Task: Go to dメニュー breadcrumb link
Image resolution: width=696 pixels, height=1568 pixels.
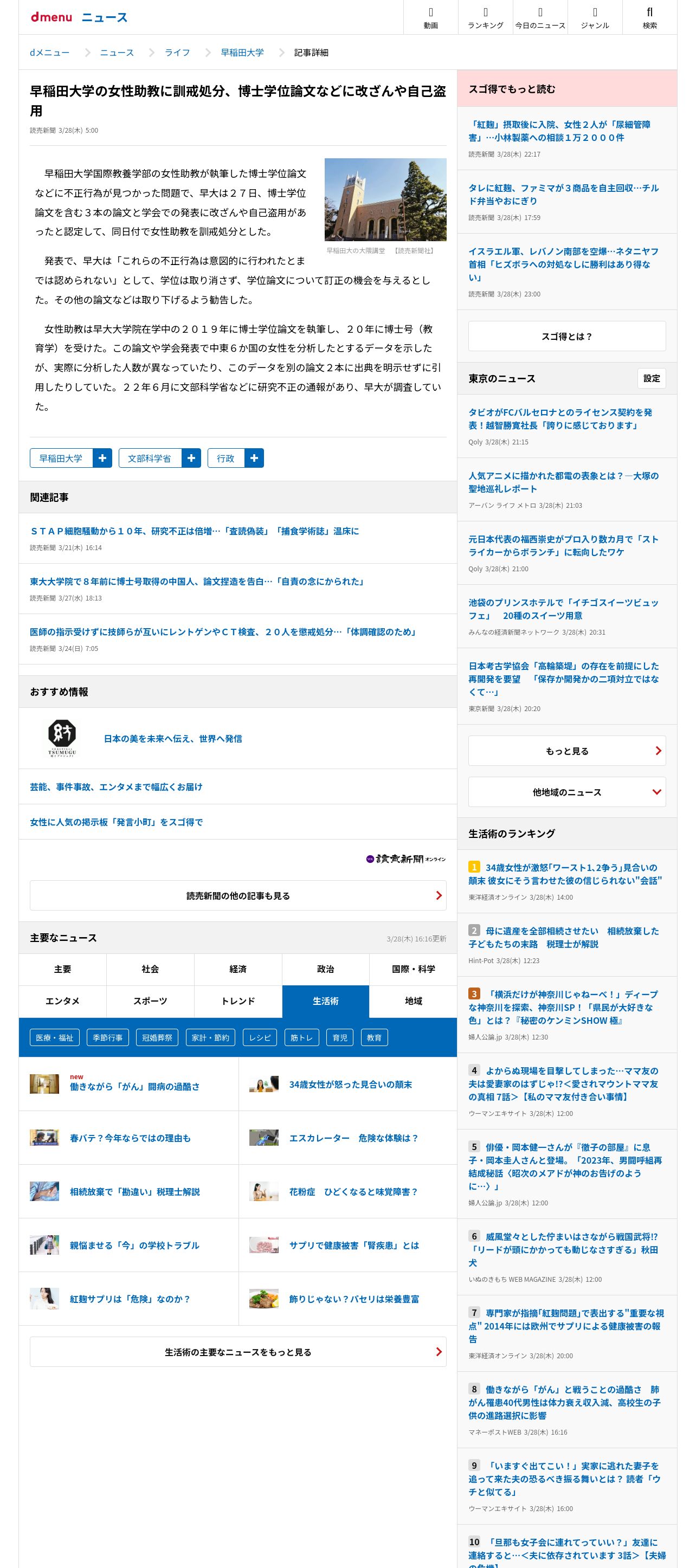Action: 49,53
